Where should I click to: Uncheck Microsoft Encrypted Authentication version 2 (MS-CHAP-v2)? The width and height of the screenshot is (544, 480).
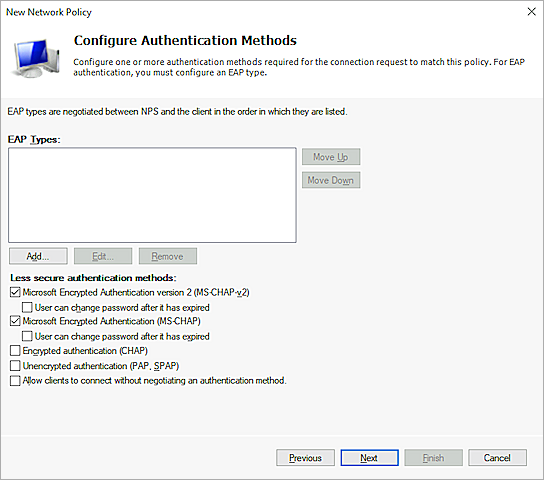[x=15, y=292]
